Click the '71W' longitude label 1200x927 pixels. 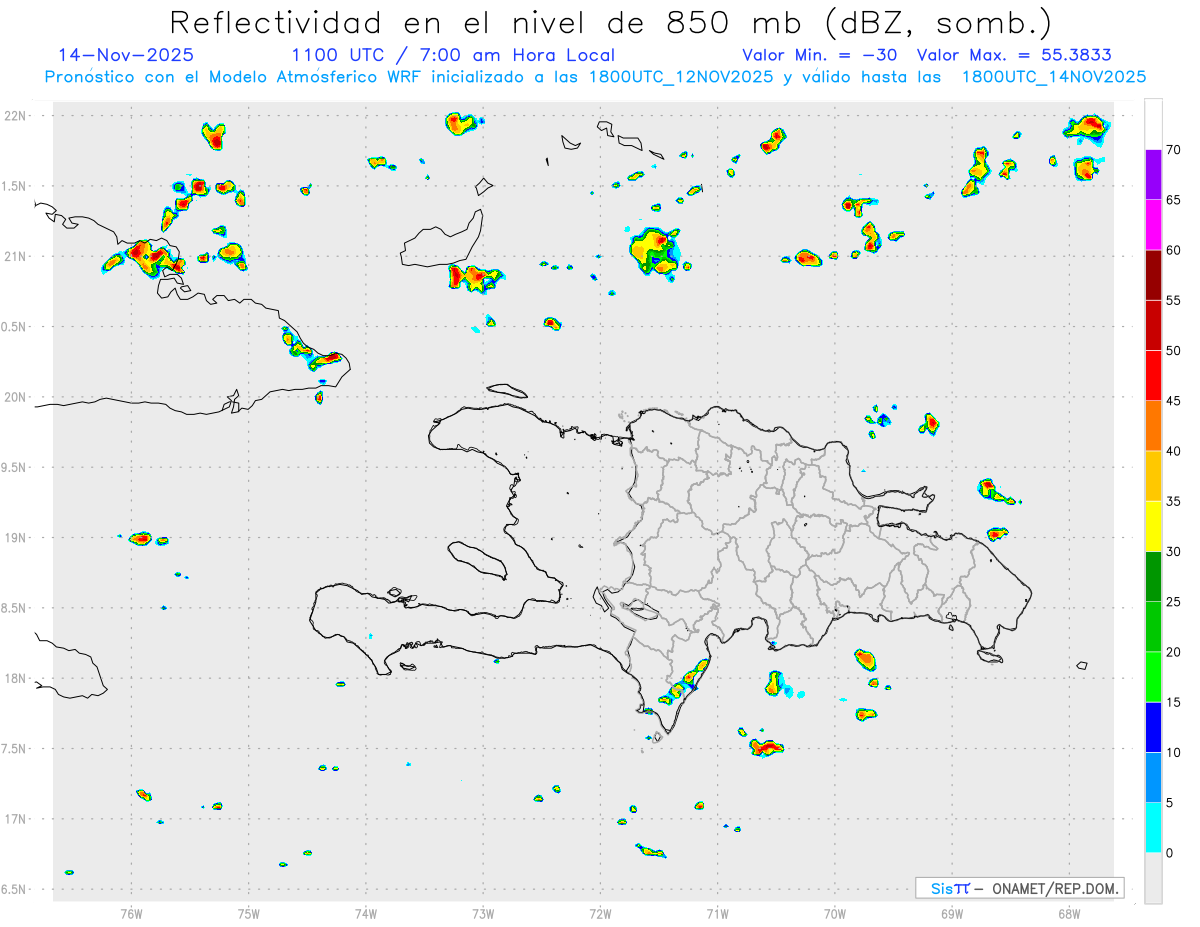click(x=717, y=913)
